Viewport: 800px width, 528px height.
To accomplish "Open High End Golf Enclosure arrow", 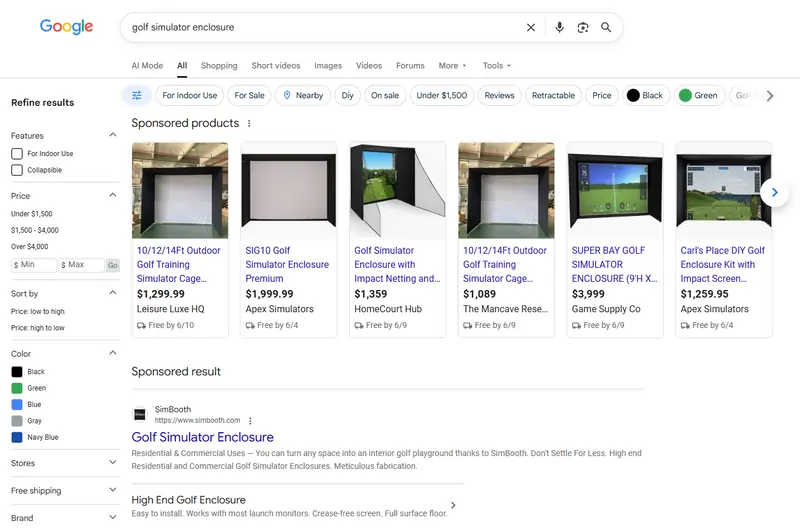I will tap(453, 505).
